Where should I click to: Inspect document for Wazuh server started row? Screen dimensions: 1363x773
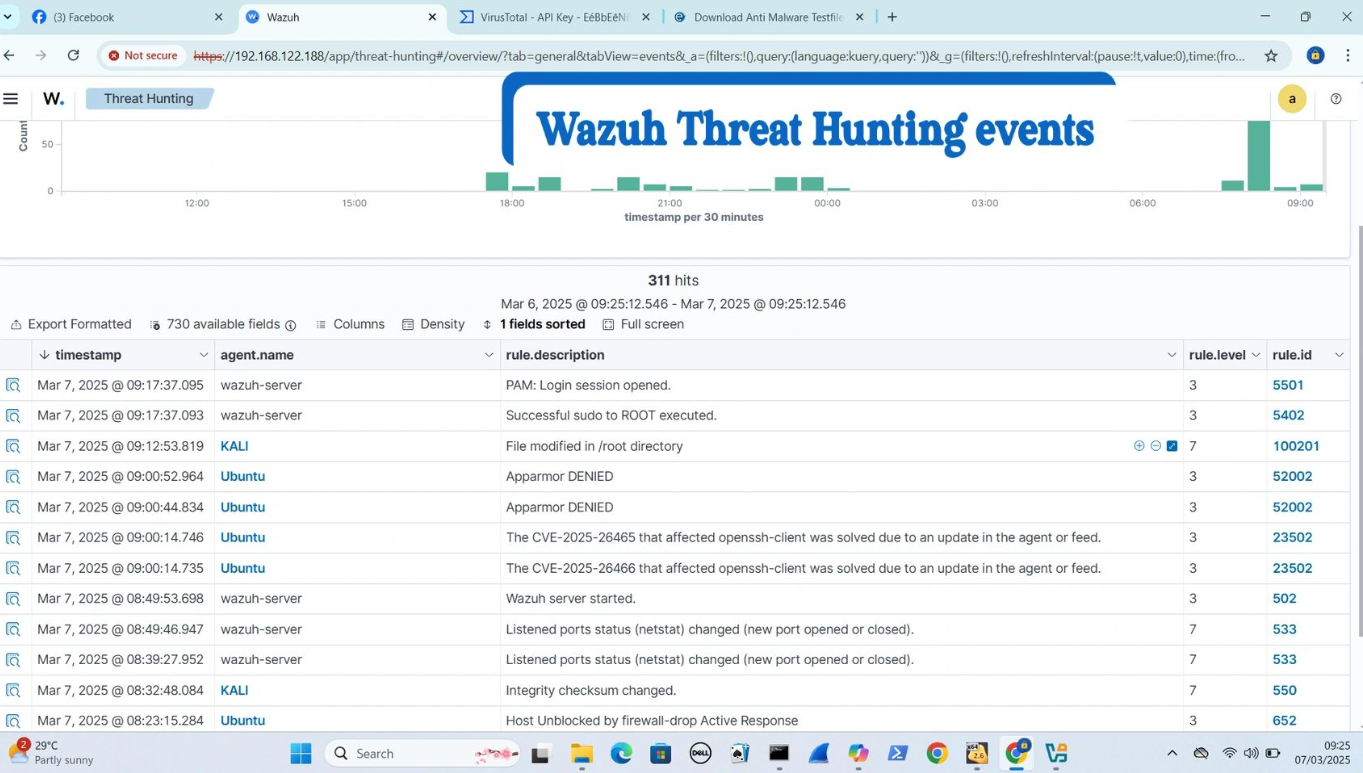coord(13,598)
